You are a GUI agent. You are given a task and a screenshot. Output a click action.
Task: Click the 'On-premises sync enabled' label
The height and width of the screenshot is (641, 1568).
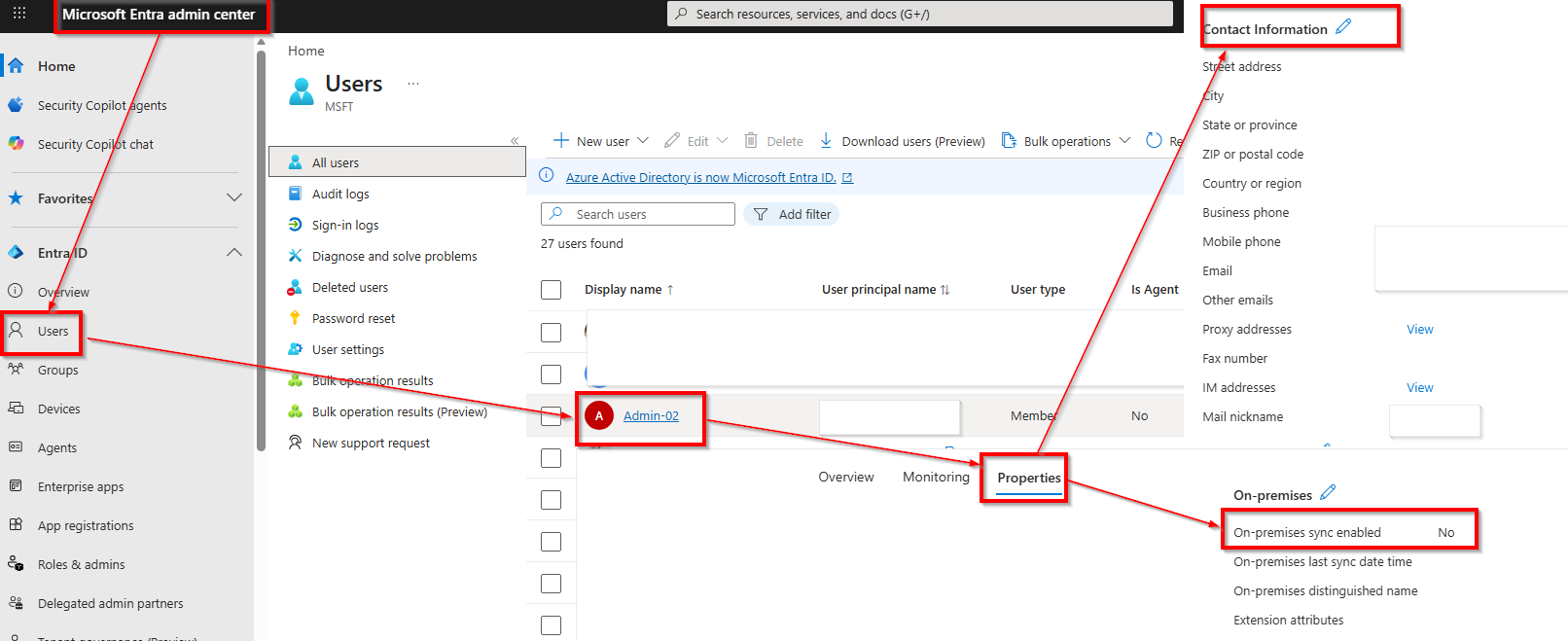pos(1306,533)
